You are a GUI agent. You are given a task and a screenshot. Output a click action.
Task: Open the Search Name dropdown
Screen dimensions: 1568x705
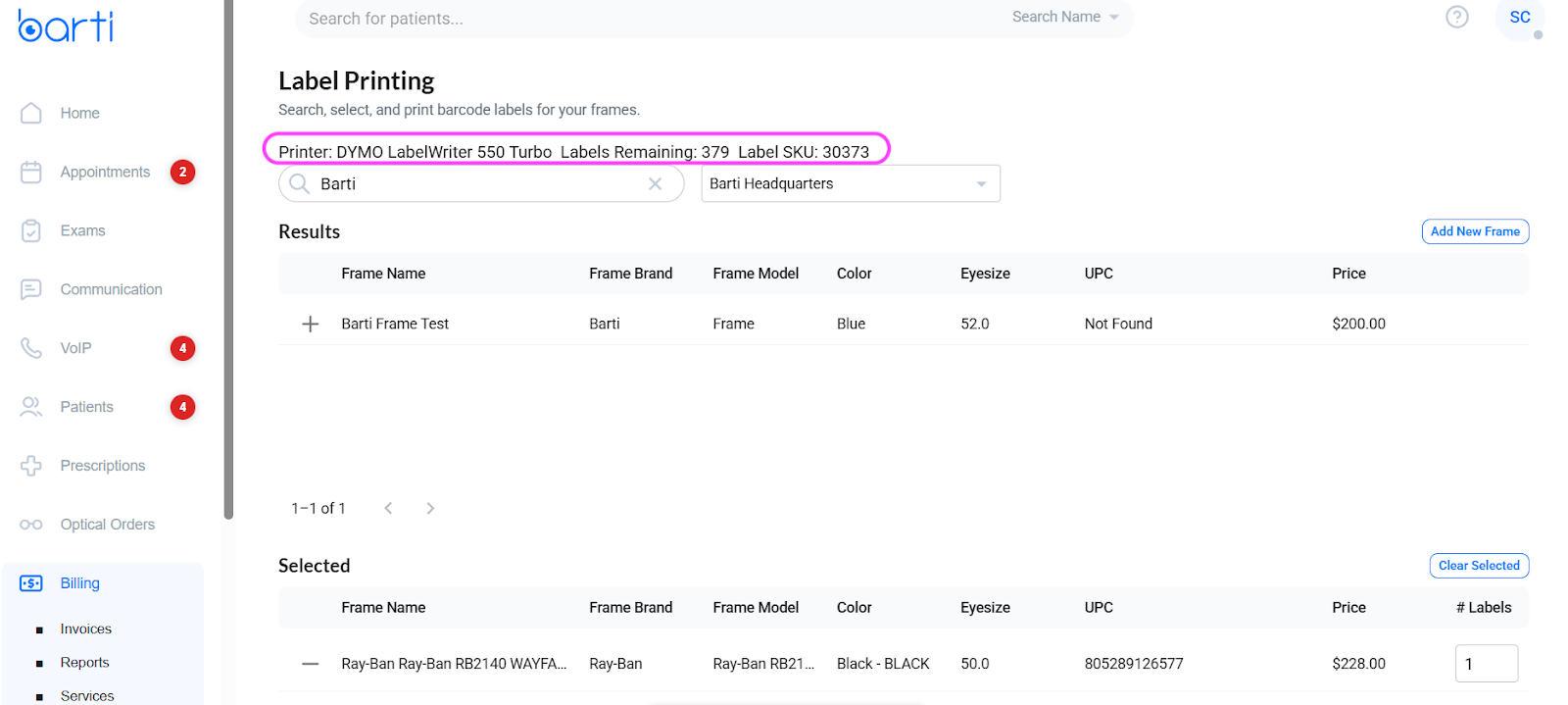(x=1065, y=17)
